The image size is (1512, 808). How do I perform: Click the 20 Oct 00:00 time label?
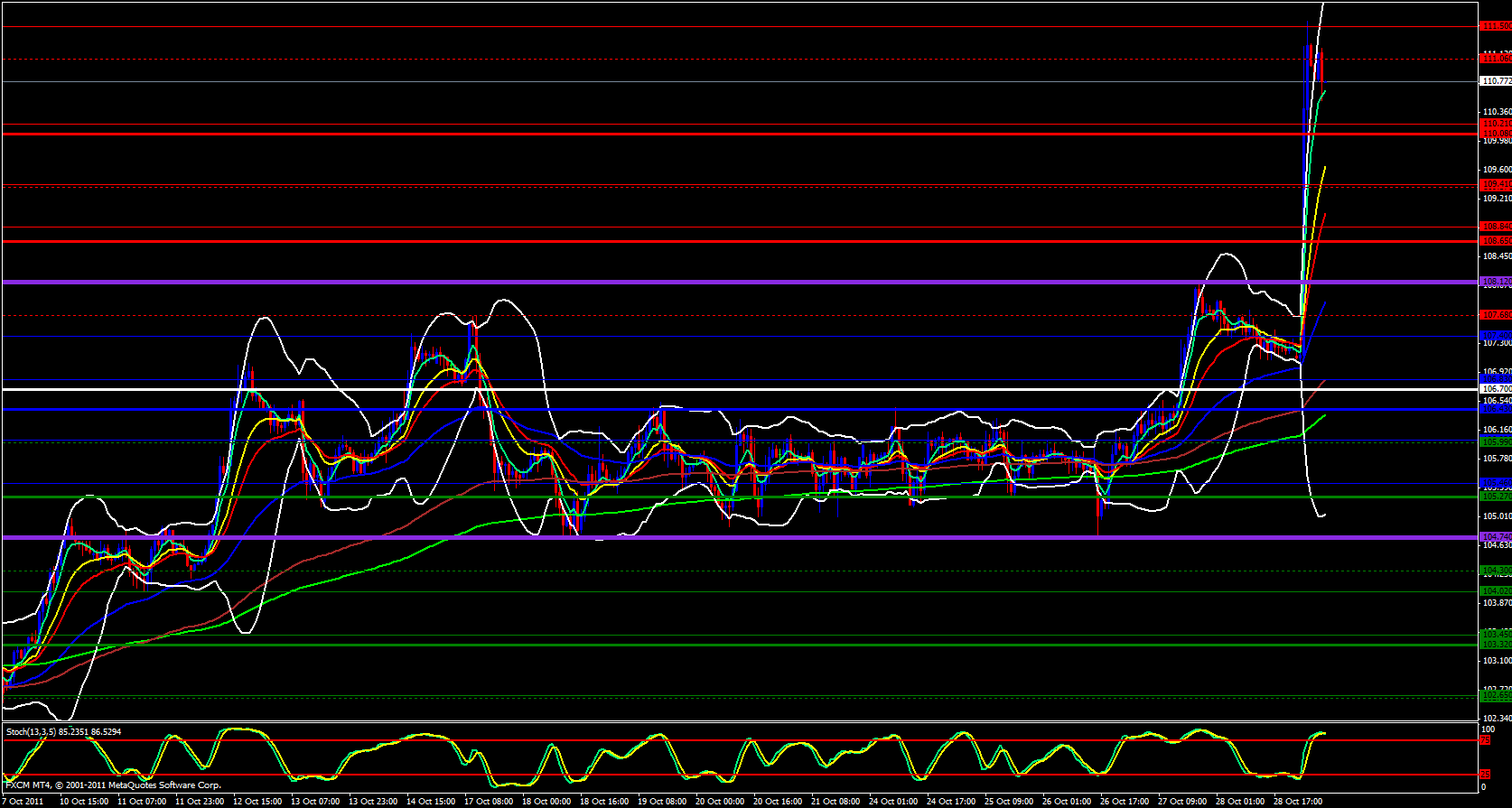pyautogui.click(x=719, y=801)
